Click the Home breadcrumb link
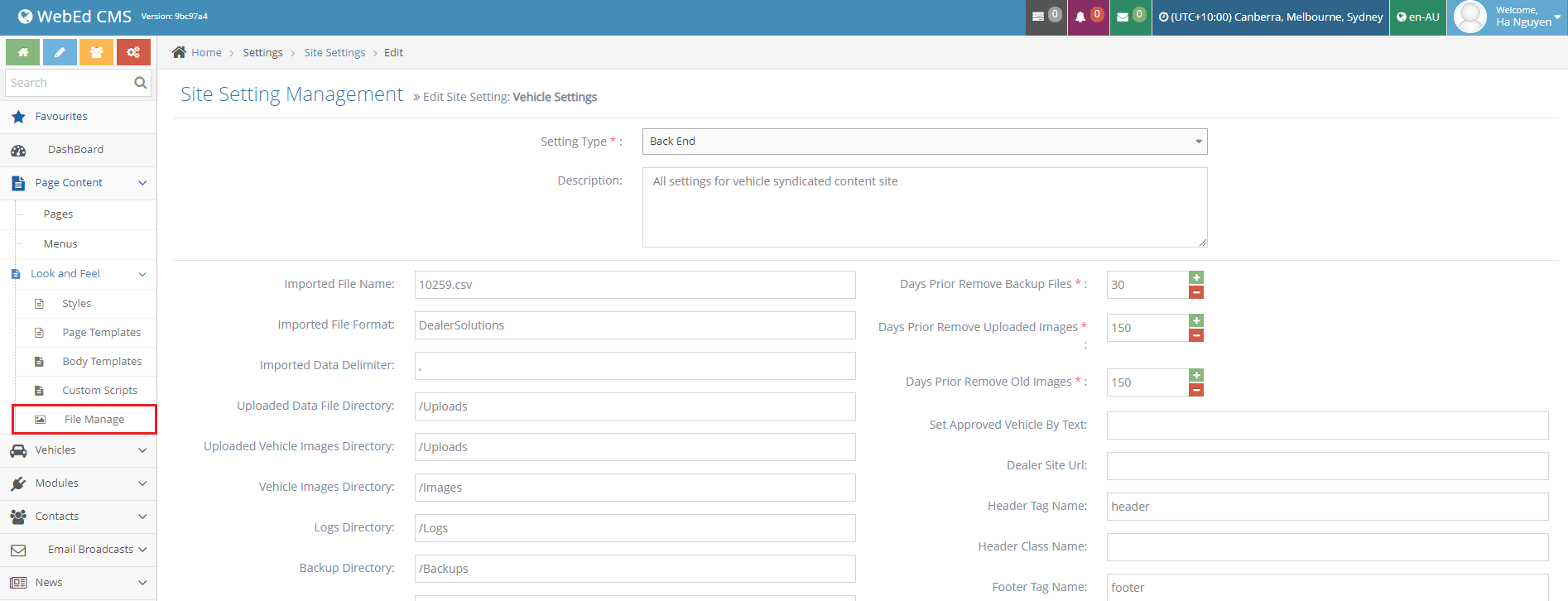1568x601 pixels. (x=206, y=53)
